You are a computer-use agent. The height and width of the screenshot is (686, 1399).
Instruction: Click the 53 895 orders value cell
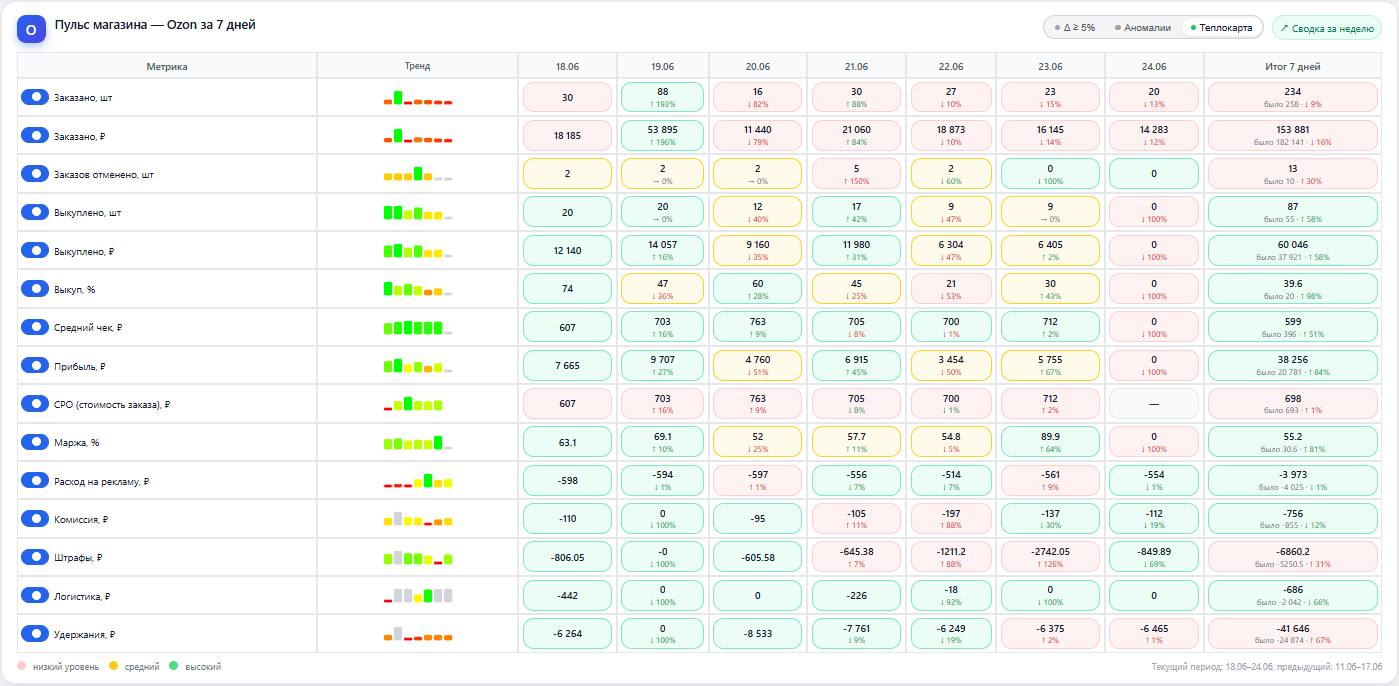click(663, 136)
